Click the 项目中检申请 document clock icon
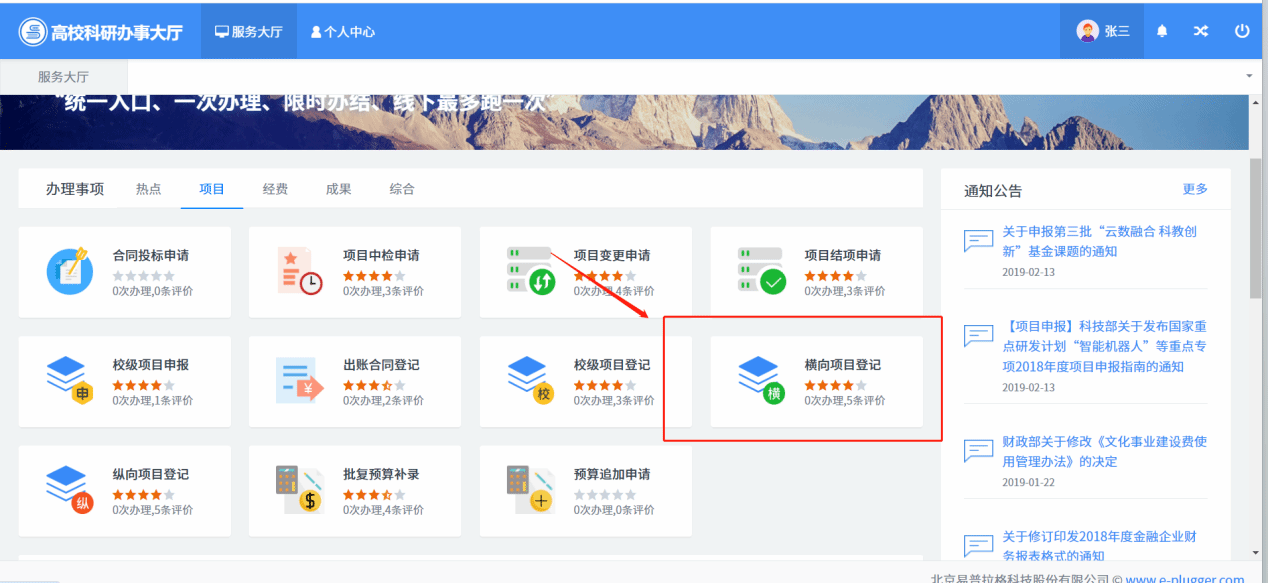This screenshot has width=1268, height=583. [x=300, y=271]
